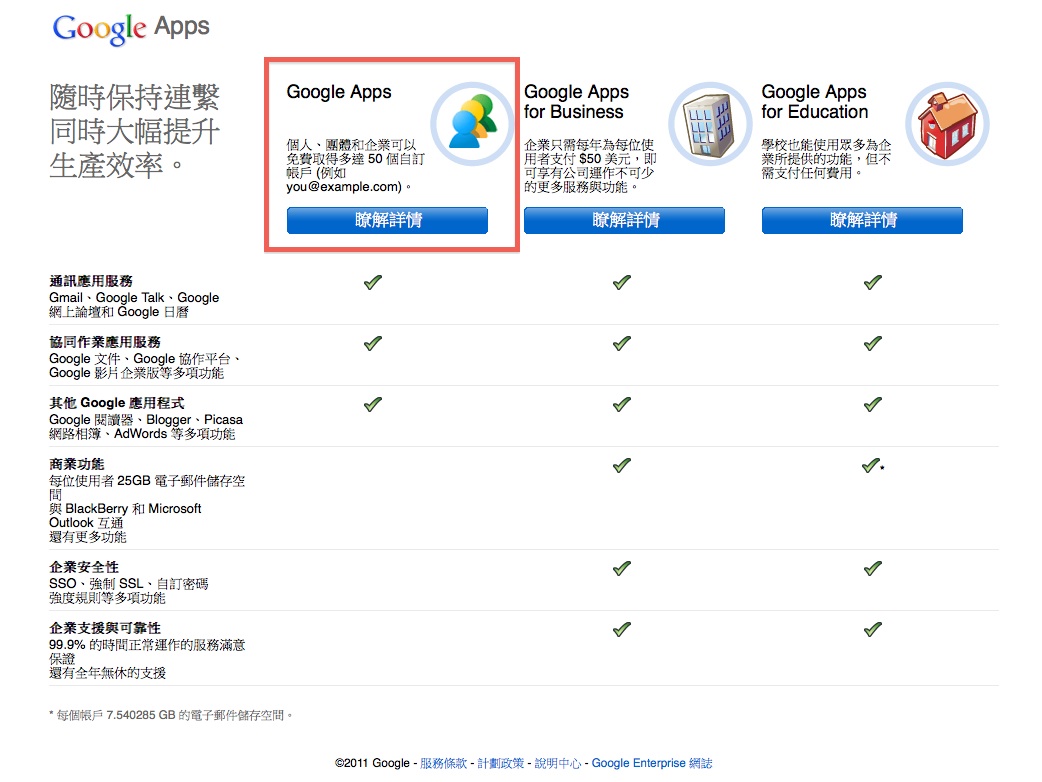
Task: Click the ©2011 Google copyright text
Action: point(372,763)
